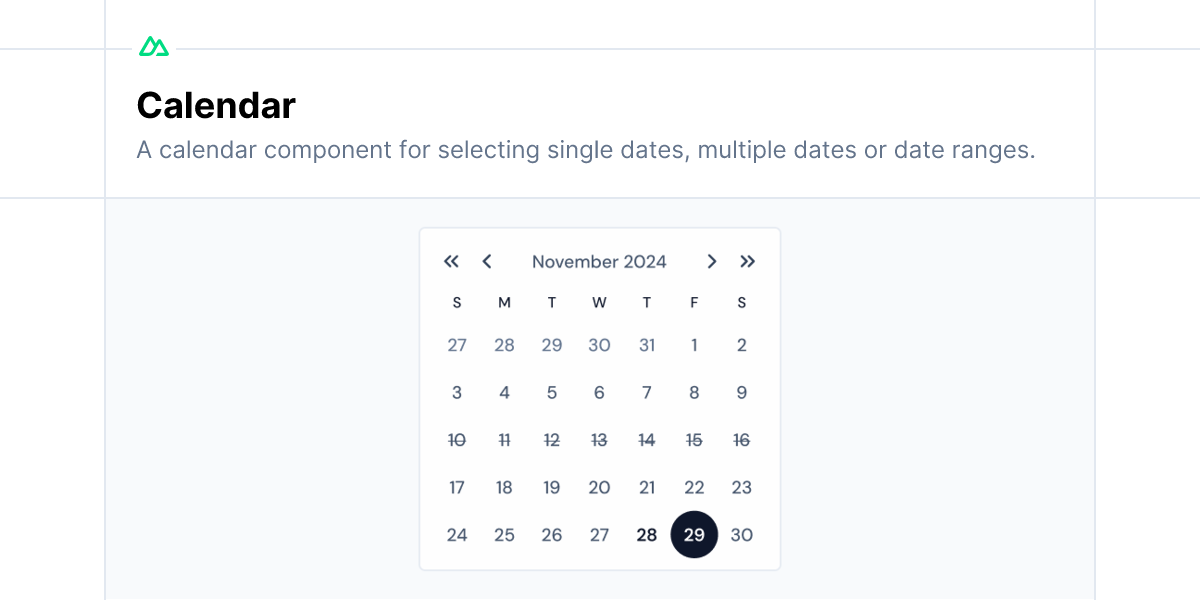Screen dimensions: 1200x600
Task: Select November 8 on the calendar
Action: coord(694,392)
